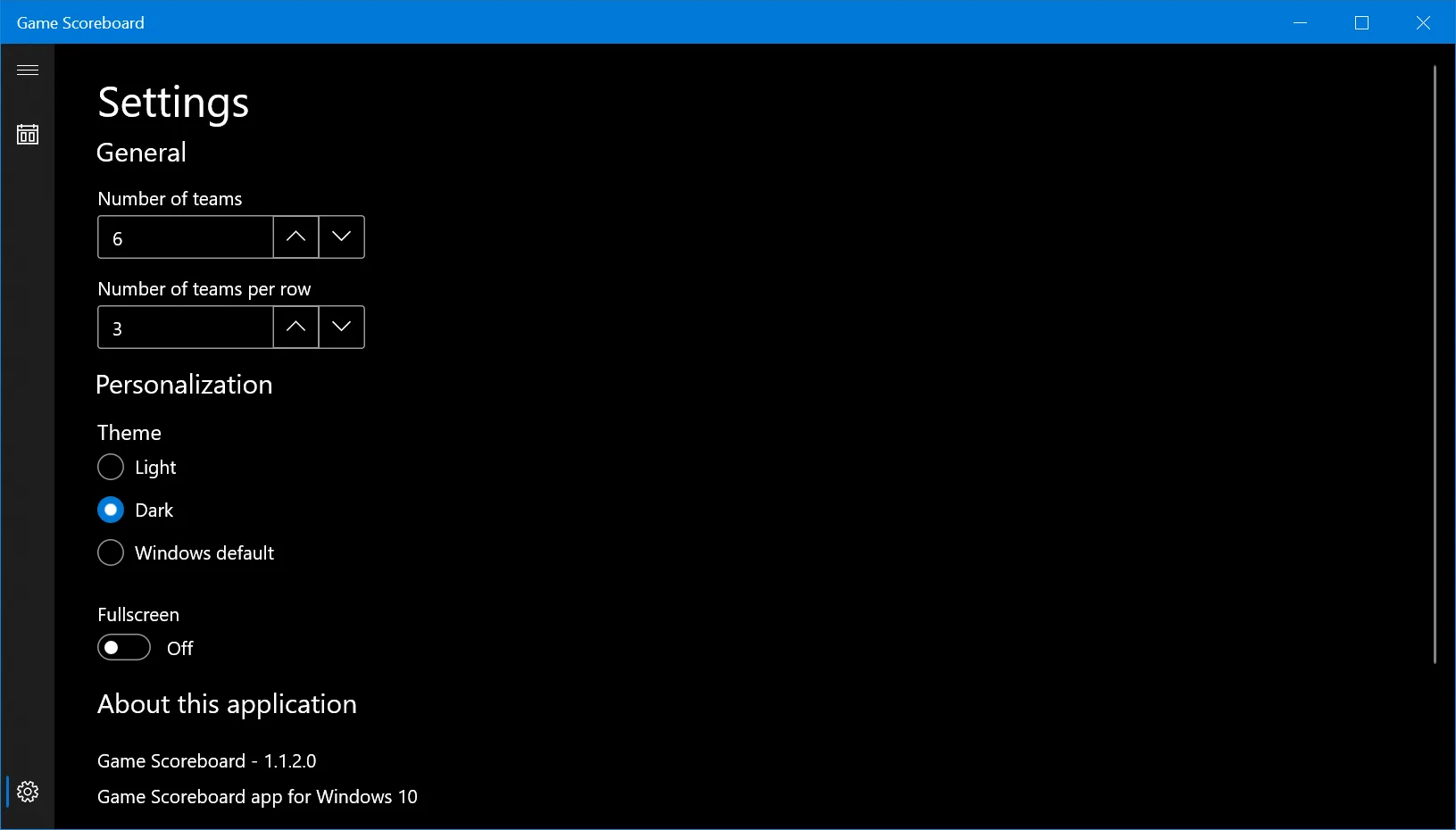The height and width of the screenshot is (830, 1456).
Task: Go to the scoreboard page icon
Action: pyautogui.click(x=28, y=135)
